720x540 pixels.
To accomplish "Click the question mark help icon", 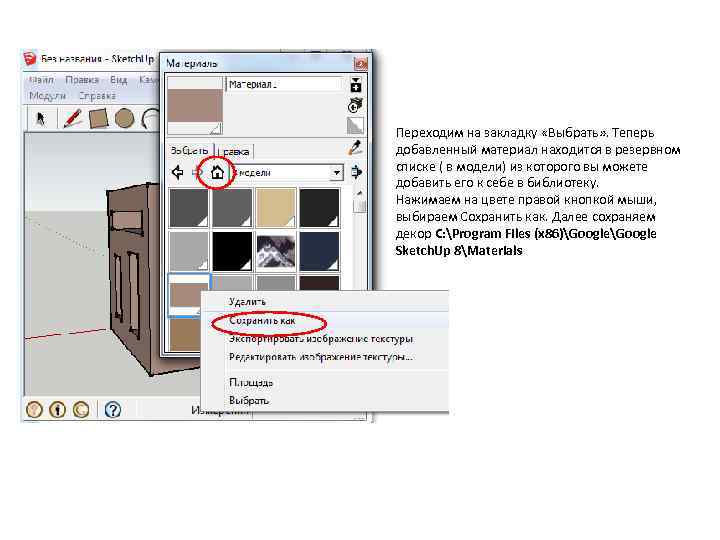I will click(112, 409).
